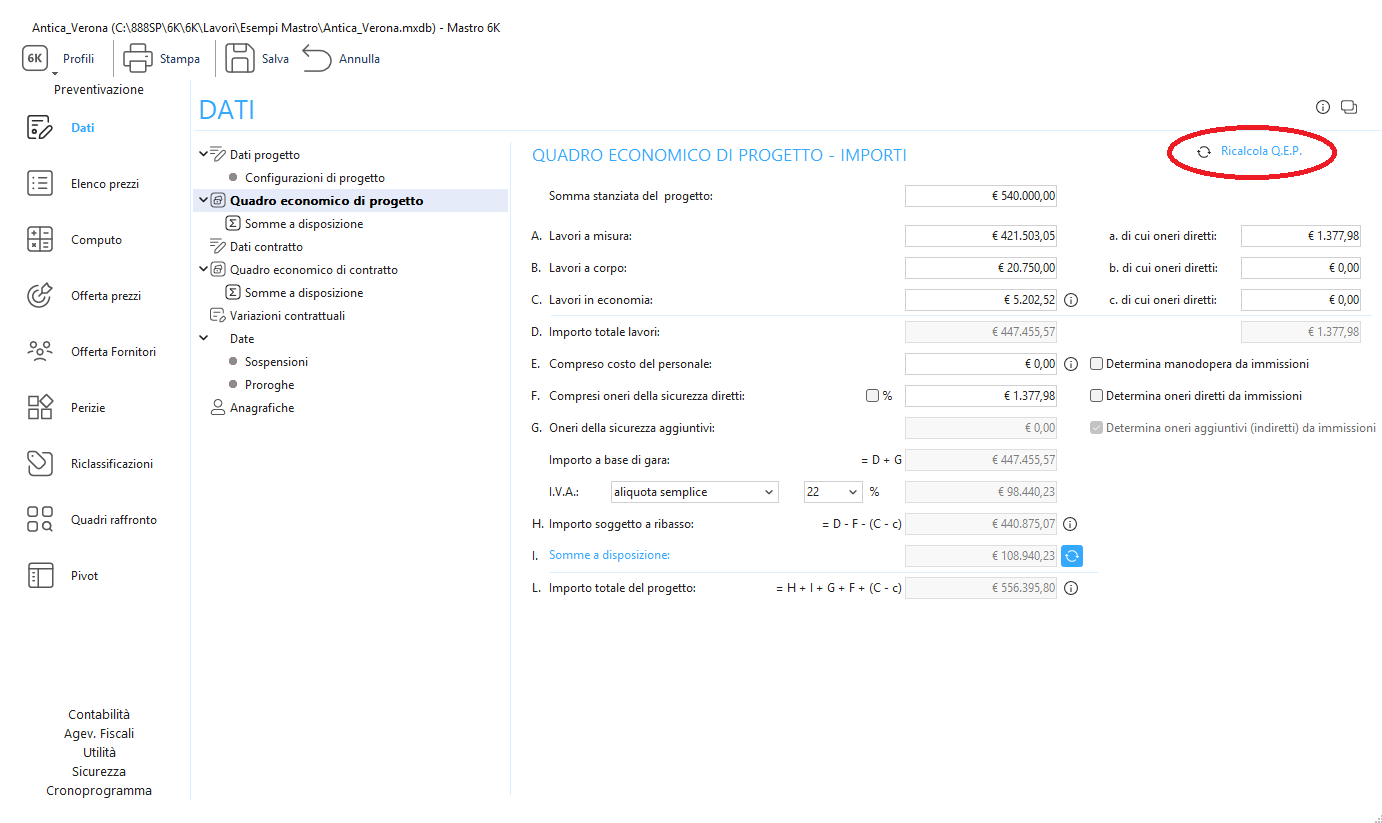The width and height of the screenshot is (1382, 823).
Task: Open the Elenco prezzi list icon
Action: [x=40, y=184]
